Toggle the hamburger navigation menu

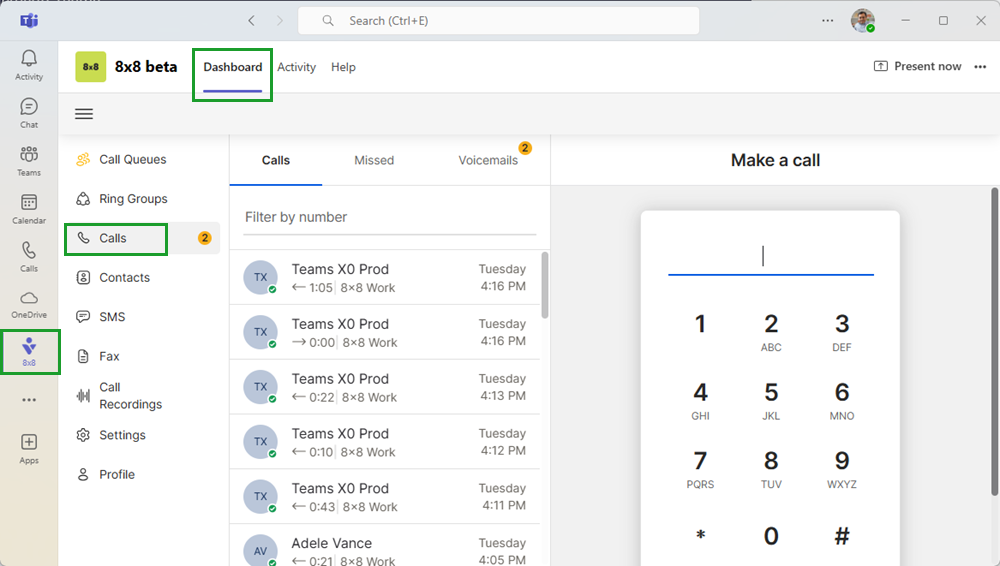pos(84,114)
